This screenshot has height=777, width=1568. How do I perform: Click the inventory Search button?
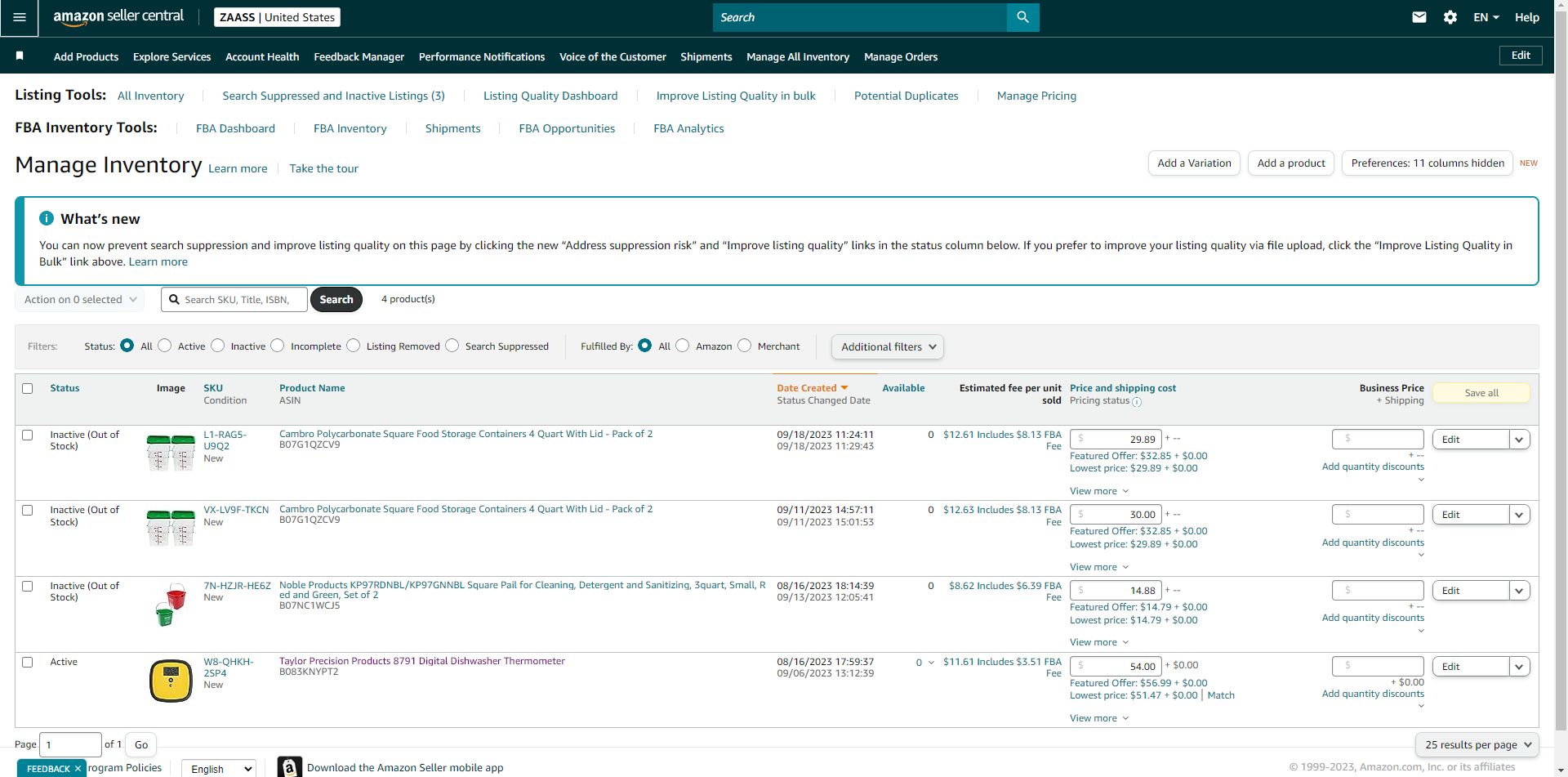(336, 300)
